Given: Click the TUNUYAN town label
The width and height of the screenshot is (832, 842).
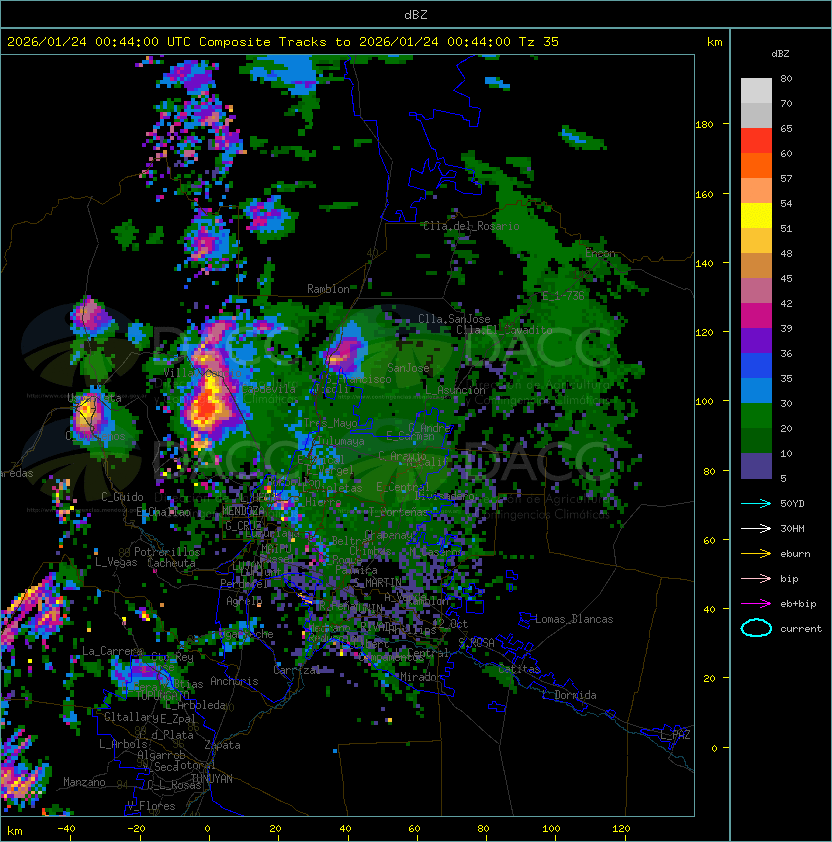Looking at the screenshot, I should click(211, 778).
